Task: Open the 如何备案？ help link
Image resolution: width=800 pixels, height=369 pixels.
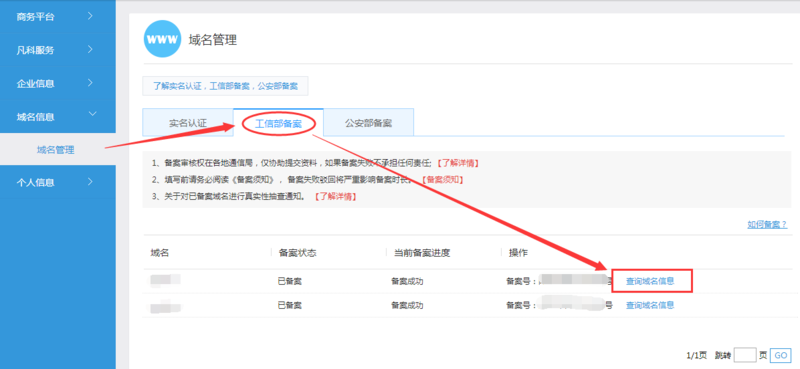Action: [767, 225]
